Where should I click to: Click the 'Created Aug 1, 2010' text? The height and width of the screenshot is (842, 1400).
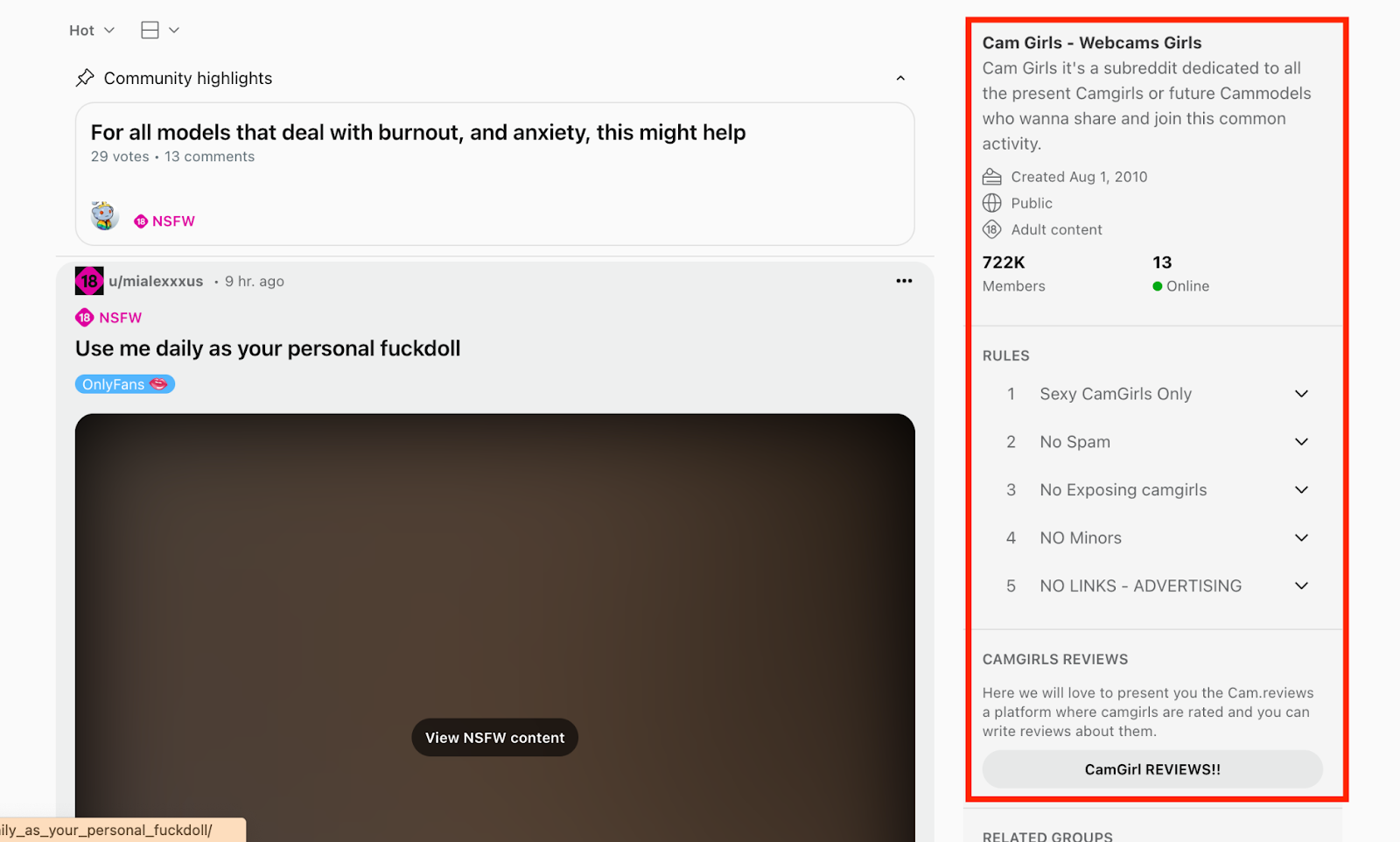pyautogui.click(x=1079, y=177)
